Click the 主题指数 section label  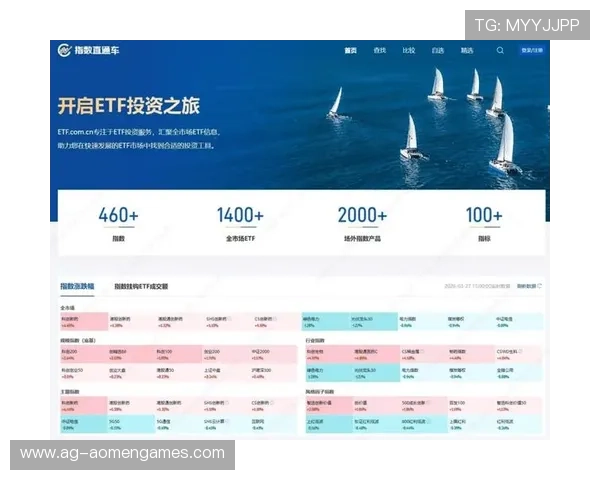(x=70, y=392)
